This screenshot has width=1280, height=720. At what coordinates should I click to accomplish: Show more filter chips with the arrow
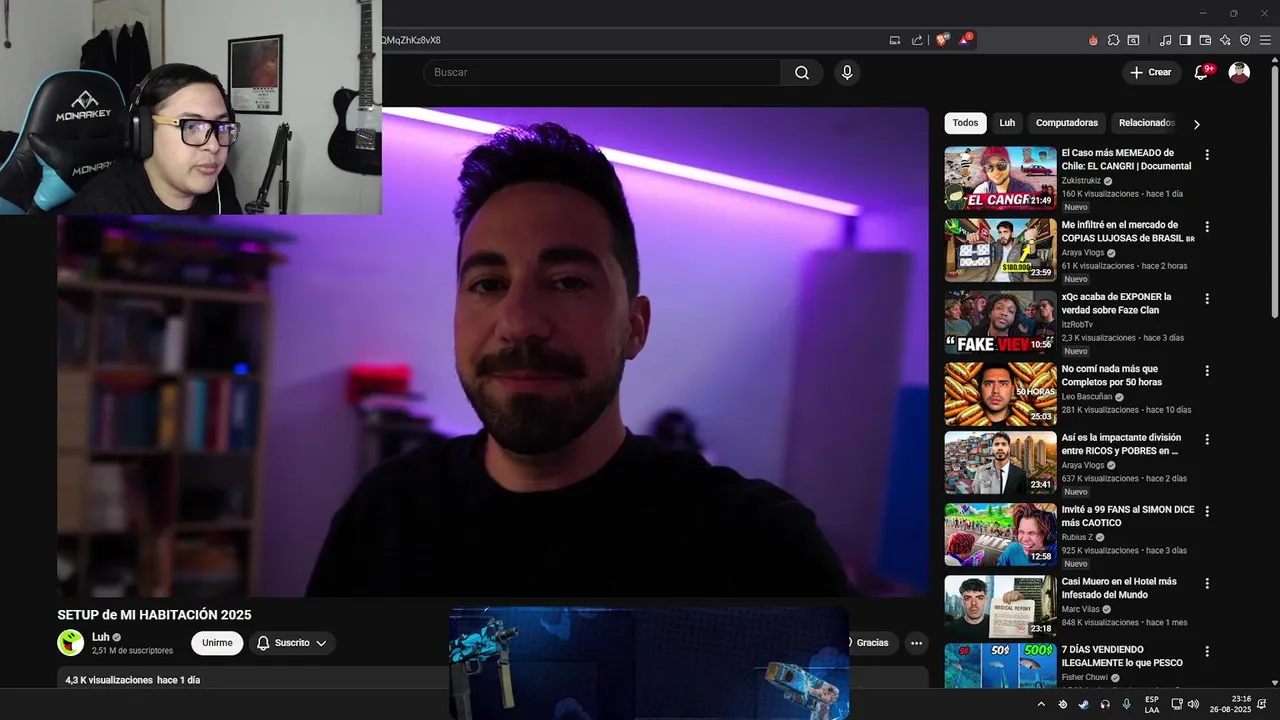coord(1196,124)
